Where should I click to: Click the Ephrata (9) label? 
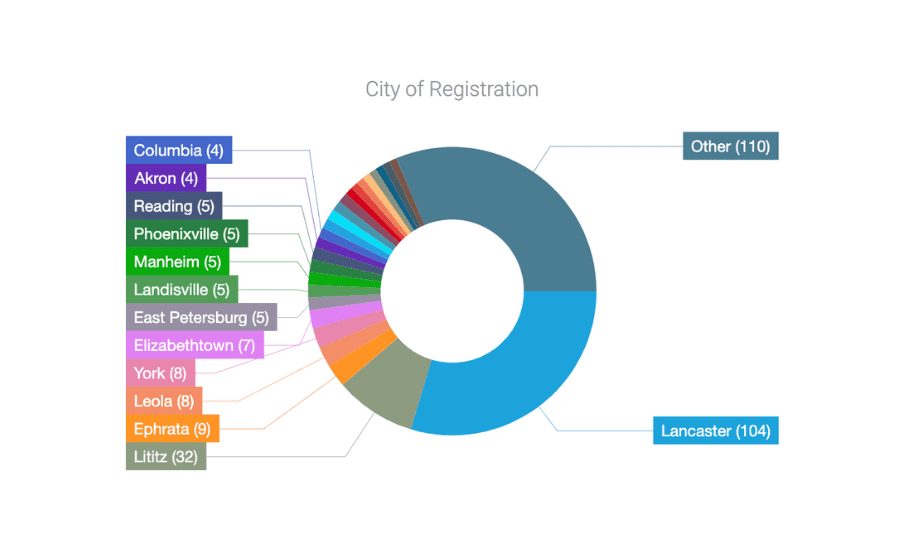point(173,428)
